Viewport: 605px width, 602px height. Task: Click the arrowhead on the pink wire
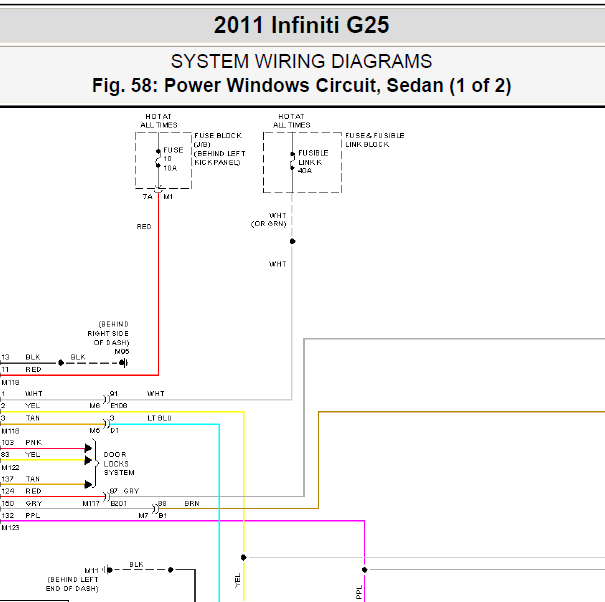(88, 448)
